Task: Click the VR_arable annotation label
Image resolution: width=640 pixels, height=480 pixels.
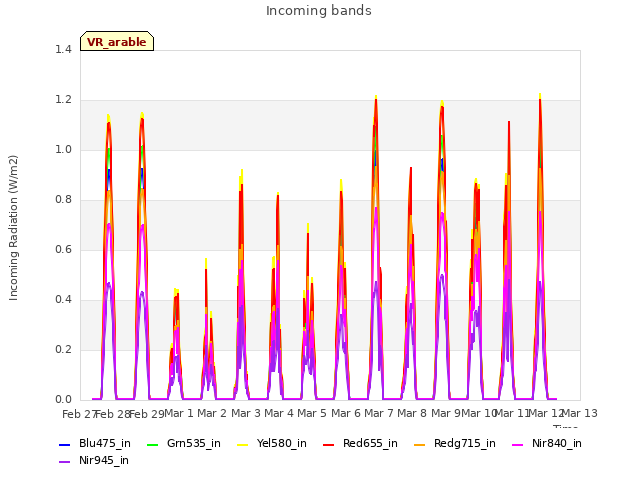Action: [x=117, y=42]
